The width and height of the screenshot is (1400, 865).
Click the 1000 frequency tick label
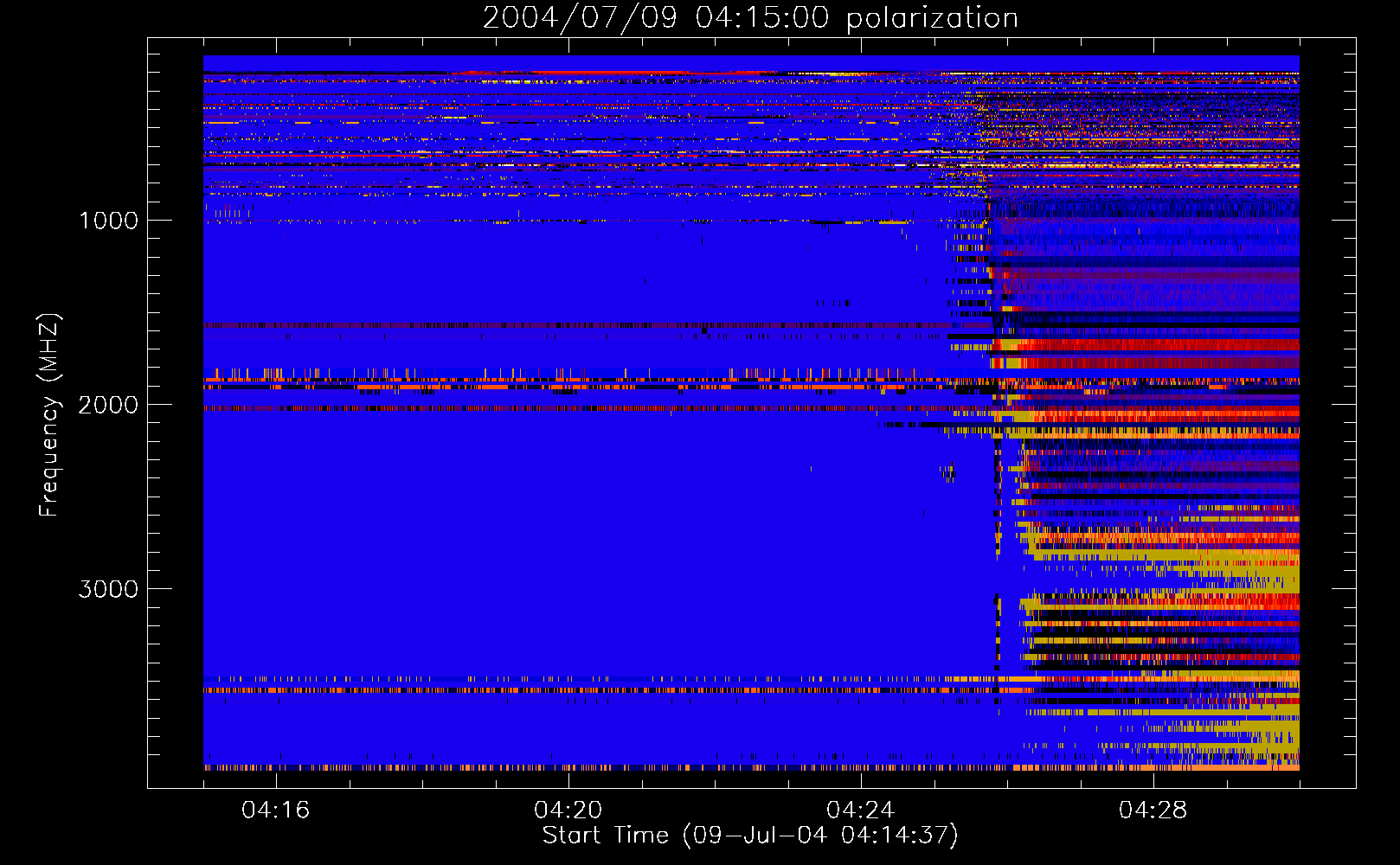[108, 221]
